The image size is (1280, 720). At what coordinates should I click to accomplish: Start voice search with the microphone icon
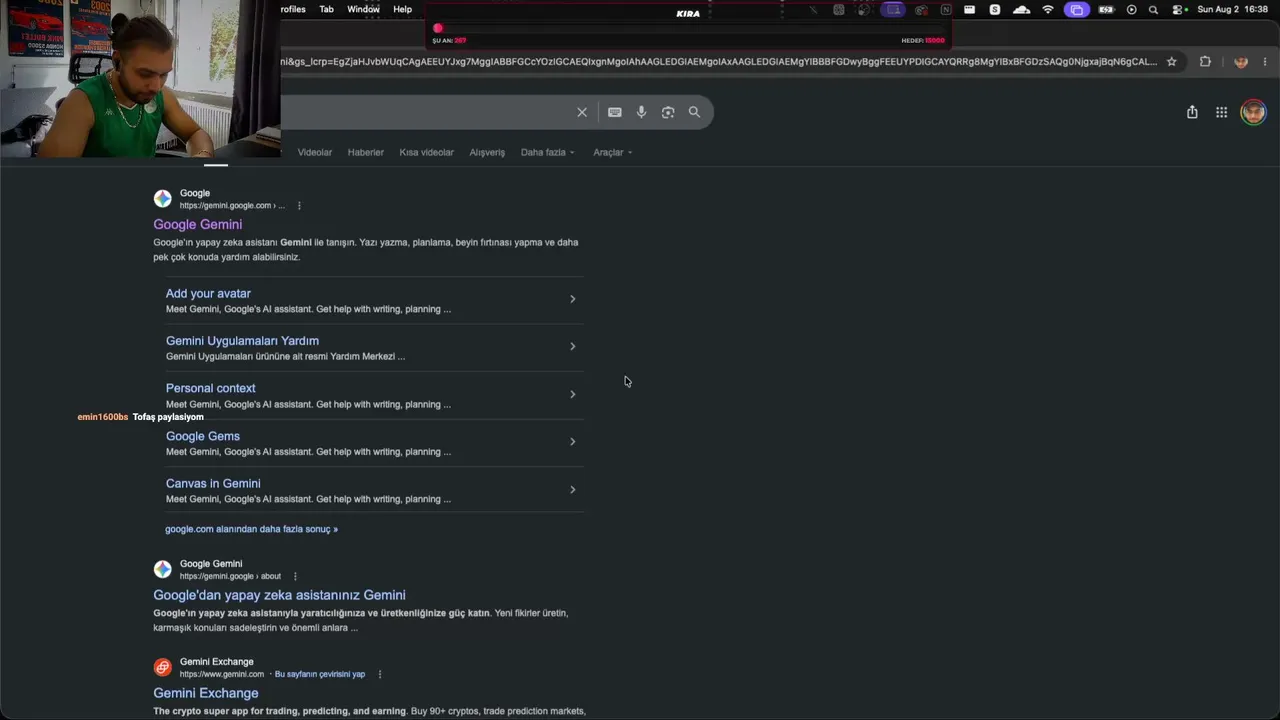(x=642, y=112)
